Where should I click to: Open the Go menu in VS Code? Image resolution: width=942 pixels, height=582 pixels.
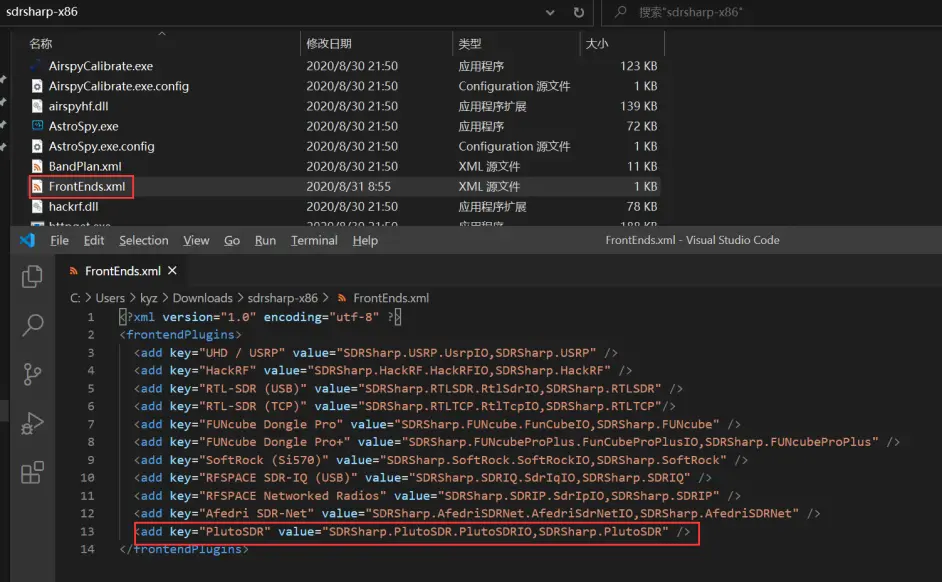click(x=232, y=240)
